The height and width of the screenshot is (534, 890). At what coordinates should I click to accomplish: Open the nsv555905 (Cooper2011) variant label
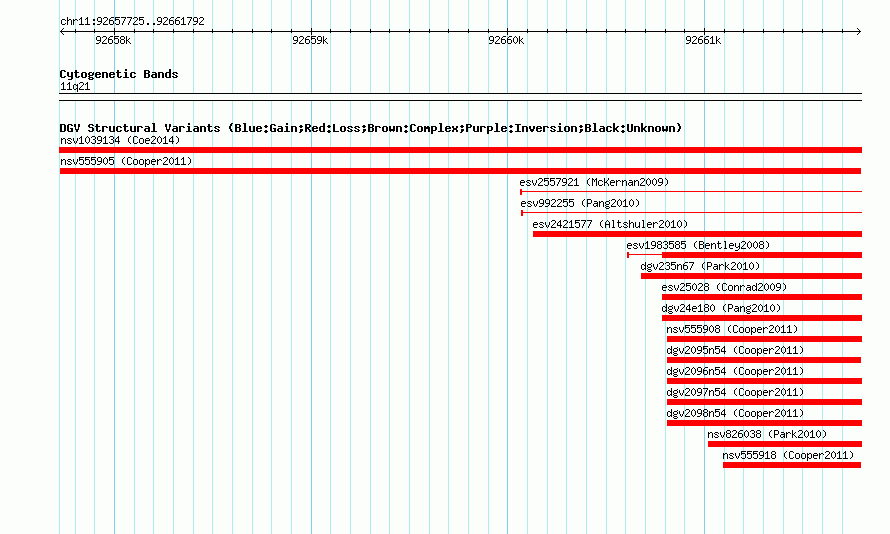pos(126,161)
